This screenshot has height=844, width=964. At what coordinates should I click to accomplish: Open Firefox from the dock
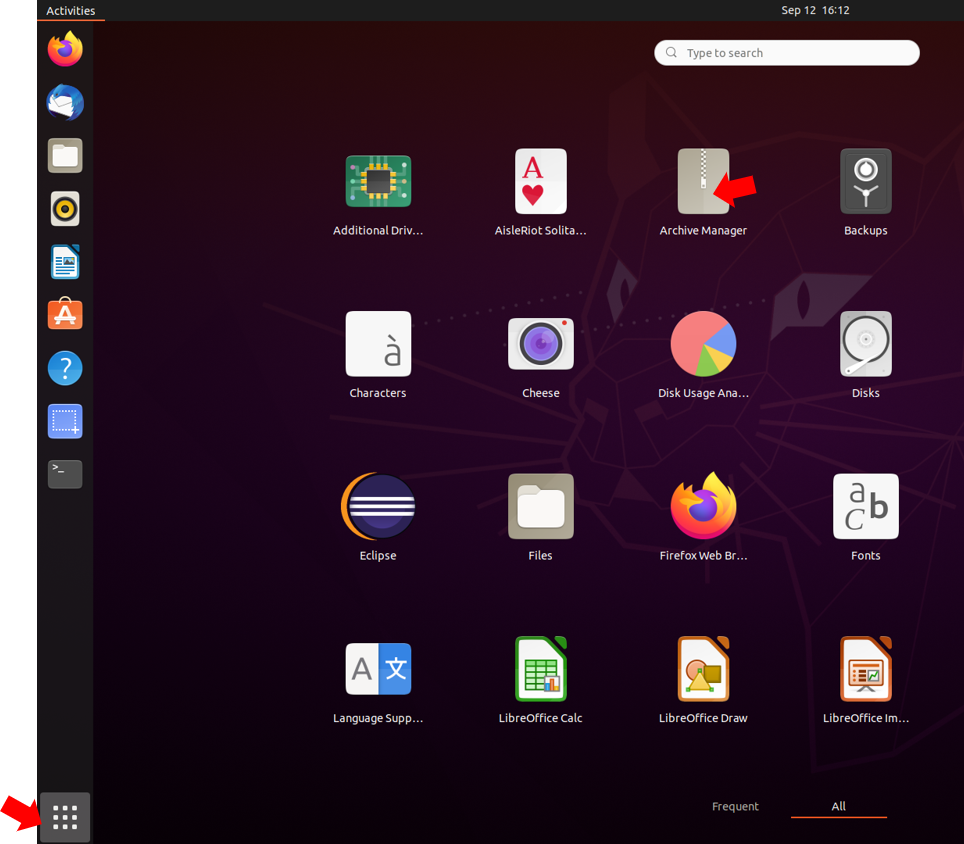coord(65,49)
